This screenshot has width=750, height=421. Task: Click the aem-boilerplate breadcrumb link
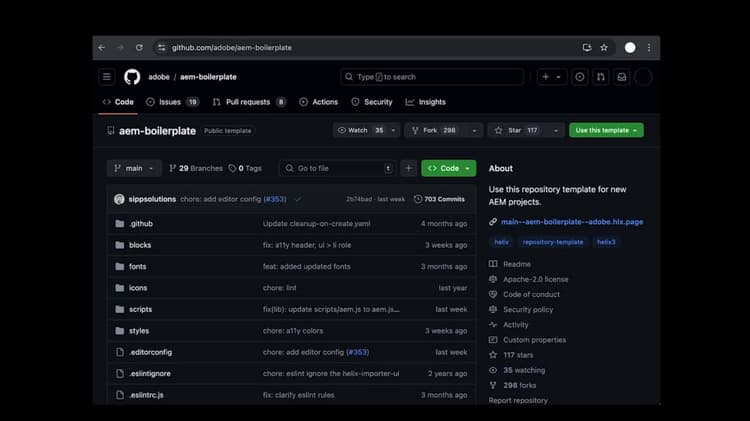(x=208, y=77)
